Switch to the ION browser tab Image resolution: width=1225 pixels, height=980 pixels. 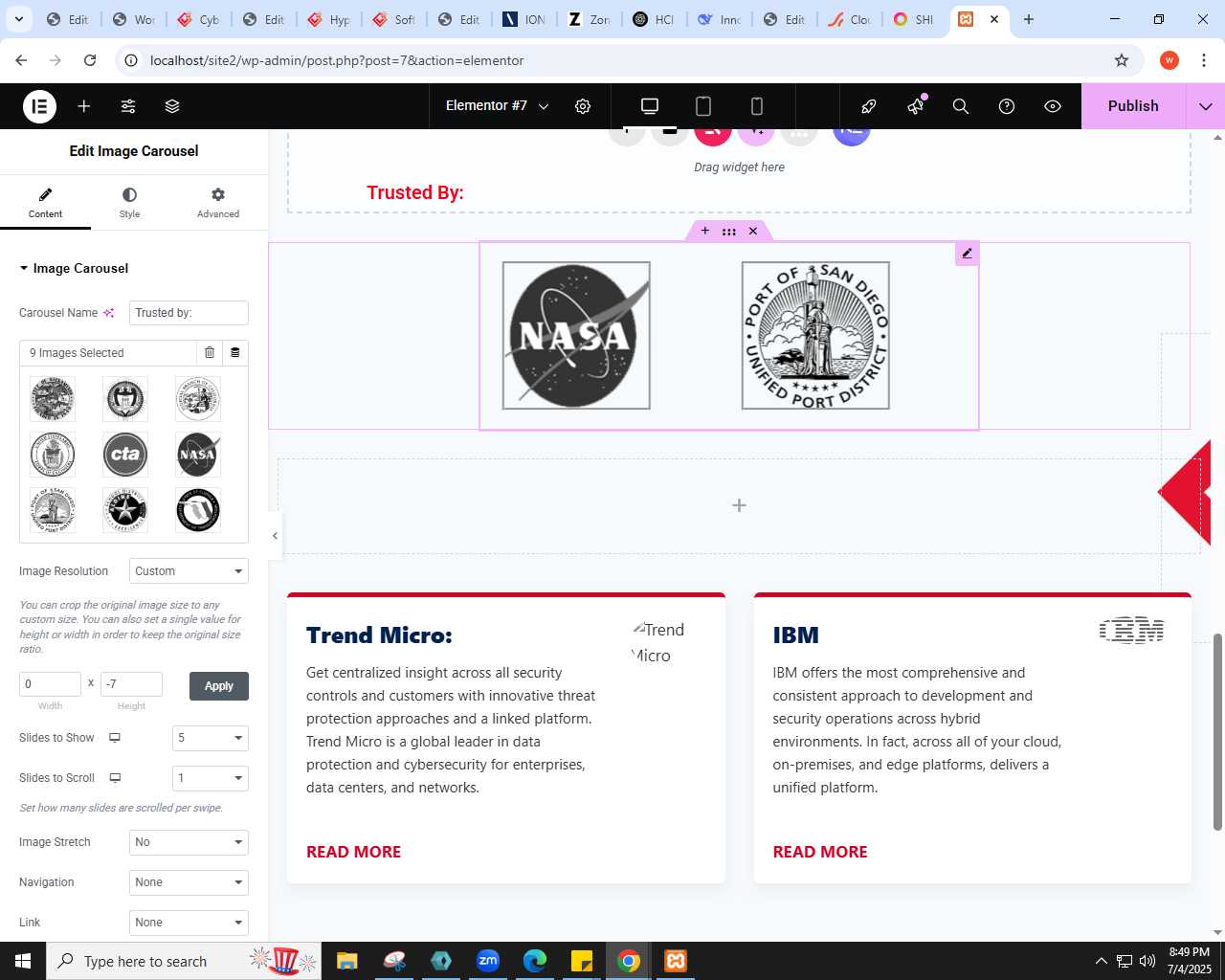[x=525, y=19]
